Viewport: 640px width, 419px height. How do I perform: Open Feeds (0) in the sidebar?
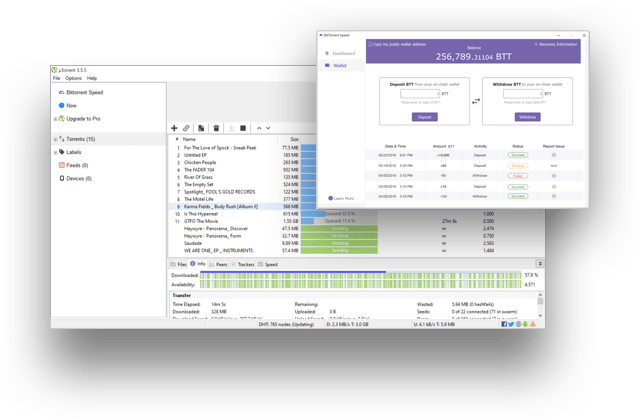pyautogui.click(x=73, y=165)
